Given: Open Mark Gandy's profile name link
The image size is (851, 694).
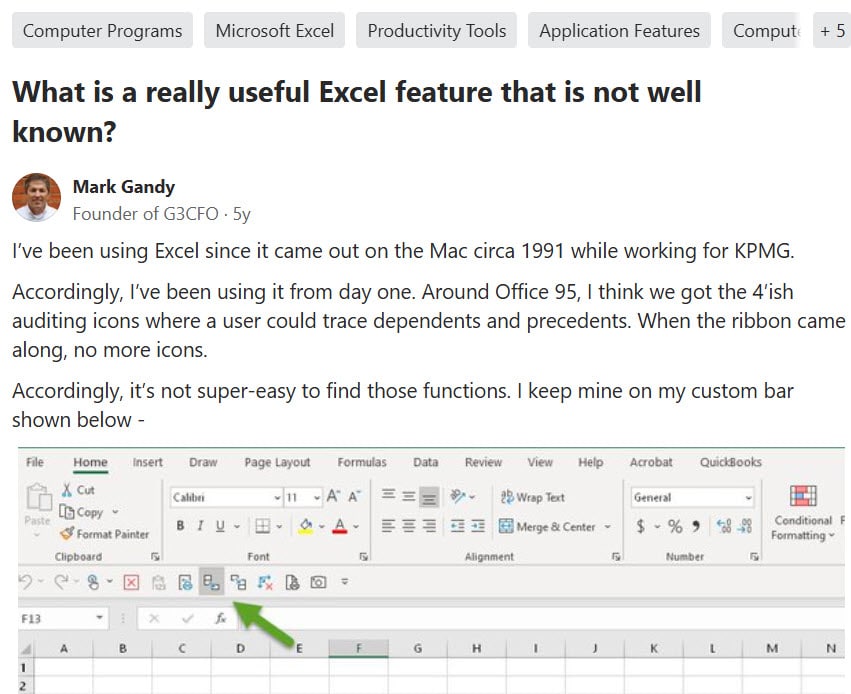Looking at the screenshot, I should point(124,187).
